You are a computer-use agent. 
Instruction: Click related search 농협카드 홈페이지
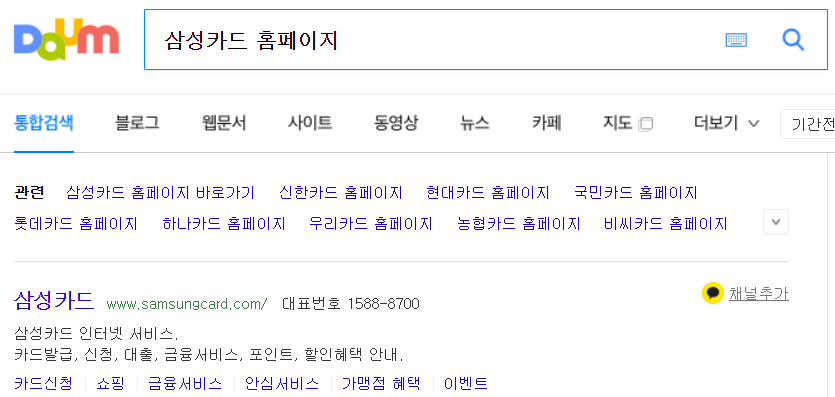click(519, 223)
